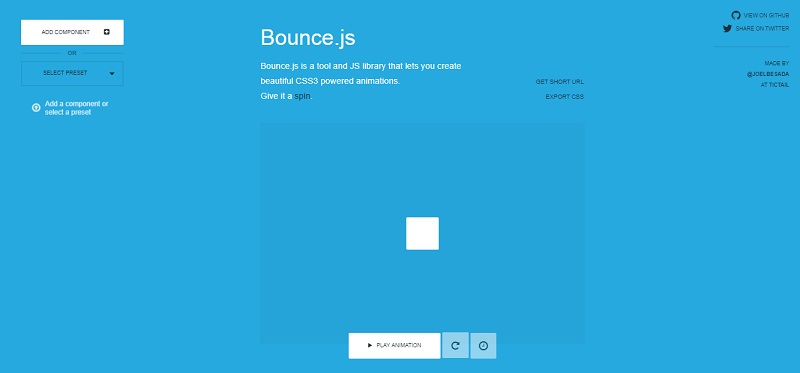Click the loop animation refresh icon
The width and height of the screenshot is (800, 373).
pos(456,345)
